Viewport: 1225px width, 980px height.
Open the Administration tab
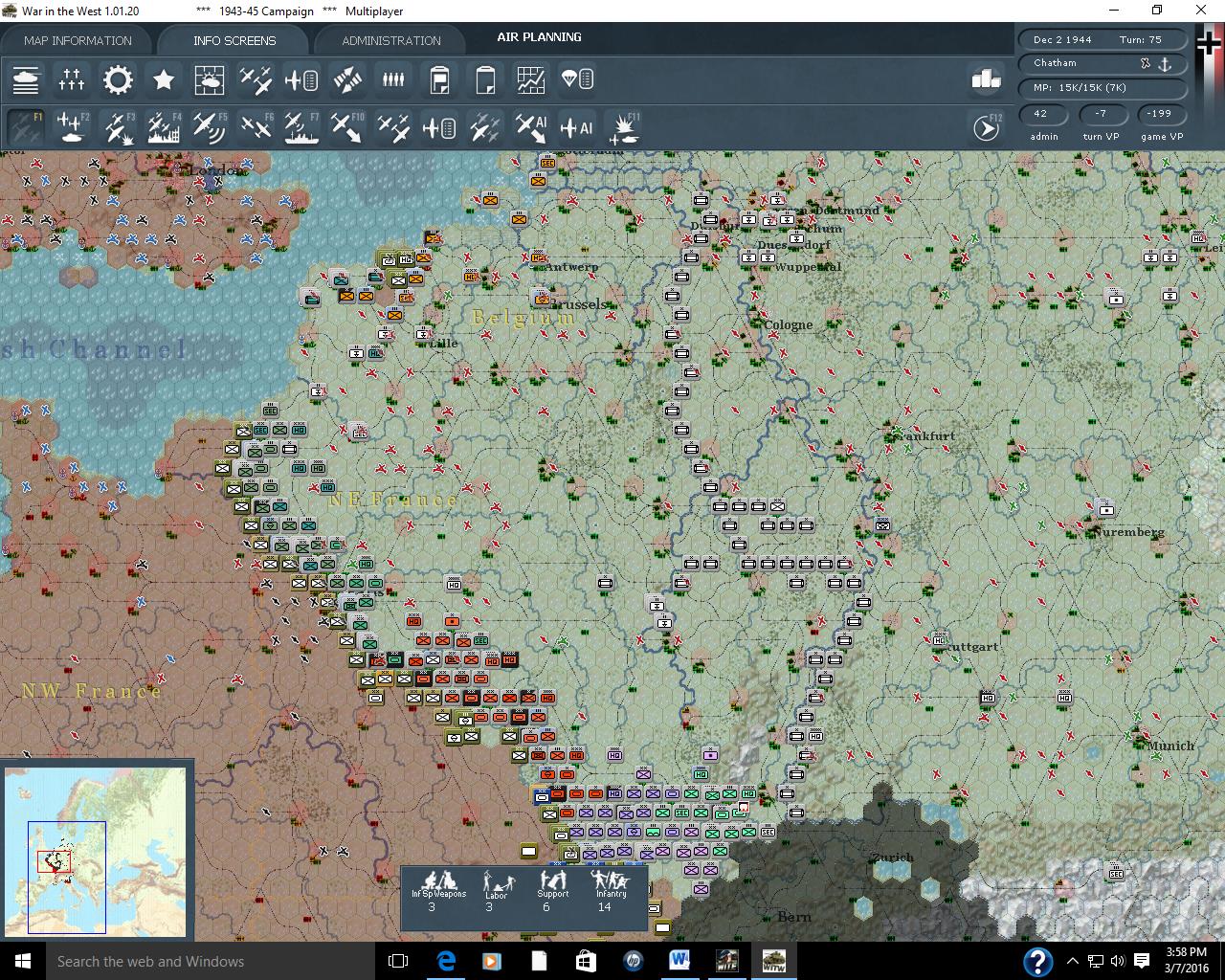pos(391,40)
